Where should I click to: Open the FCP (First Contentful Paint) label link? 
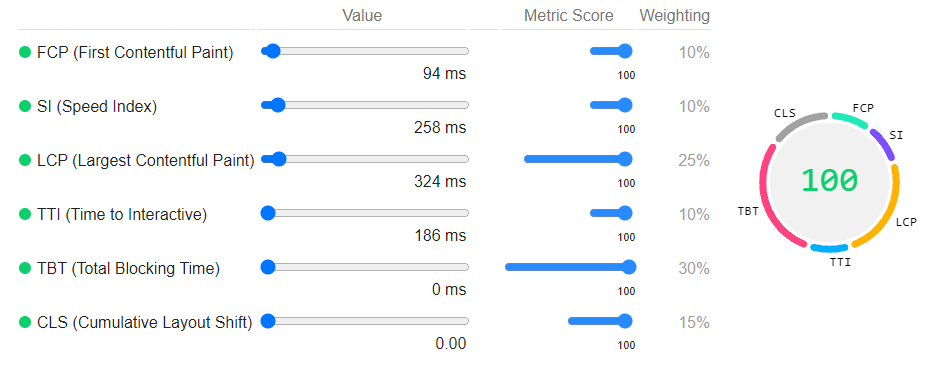[x=135, y=53]
